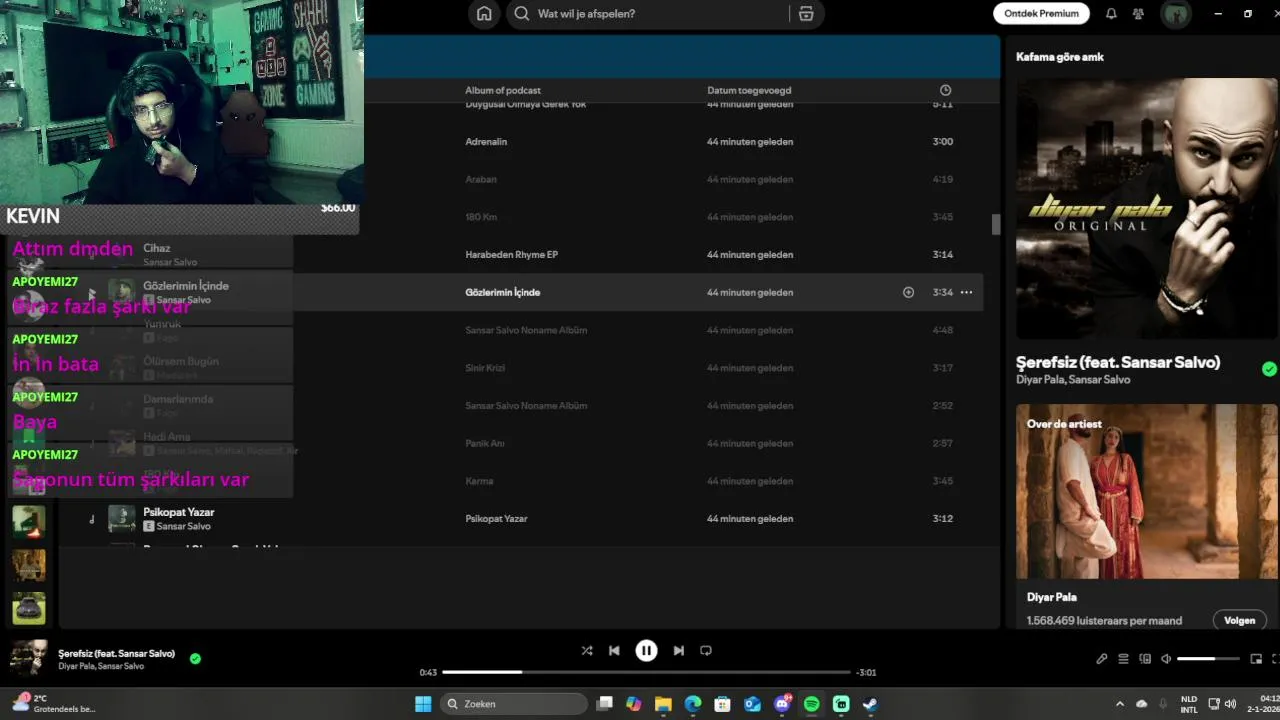Open the Sinir Krizi album link
Screen dimensions: 1280x720
tap(485, 368)
